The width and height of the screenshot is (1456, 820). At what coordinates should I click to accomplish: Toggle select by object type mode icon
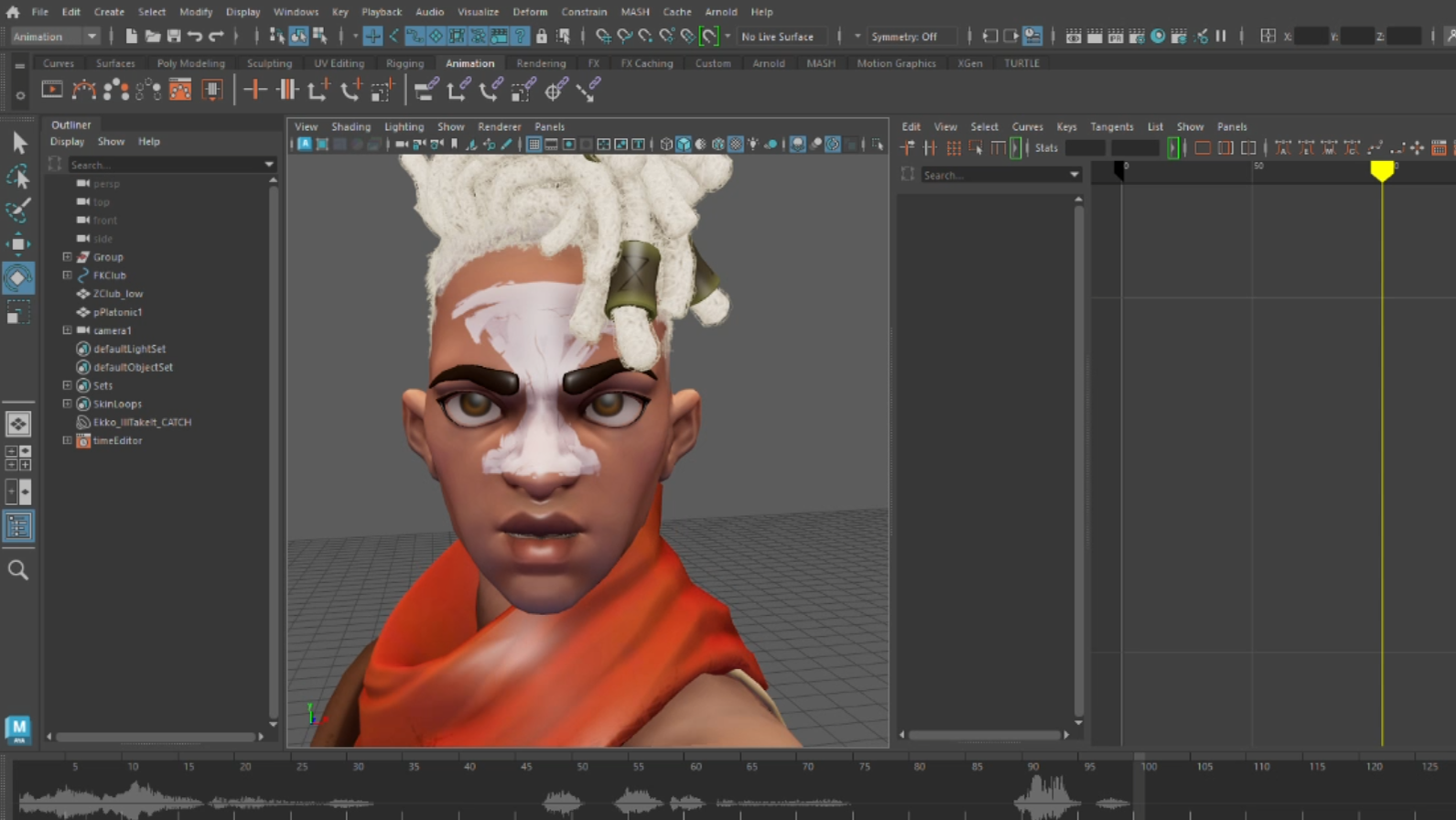[x=298, y=37]
